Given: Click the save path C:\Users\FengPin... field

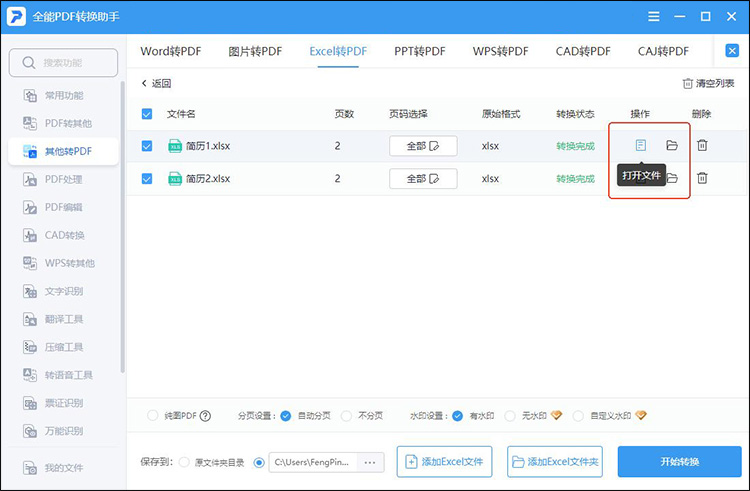Looking at the screenshot, I should click(313, 462).
